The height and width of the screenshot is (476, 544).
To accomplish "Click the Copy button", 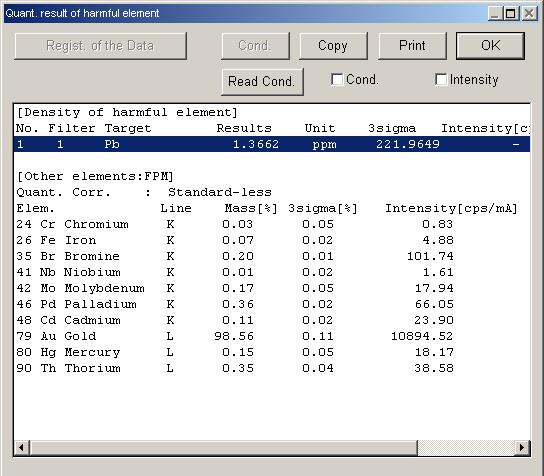I will (x=333, y=46).
